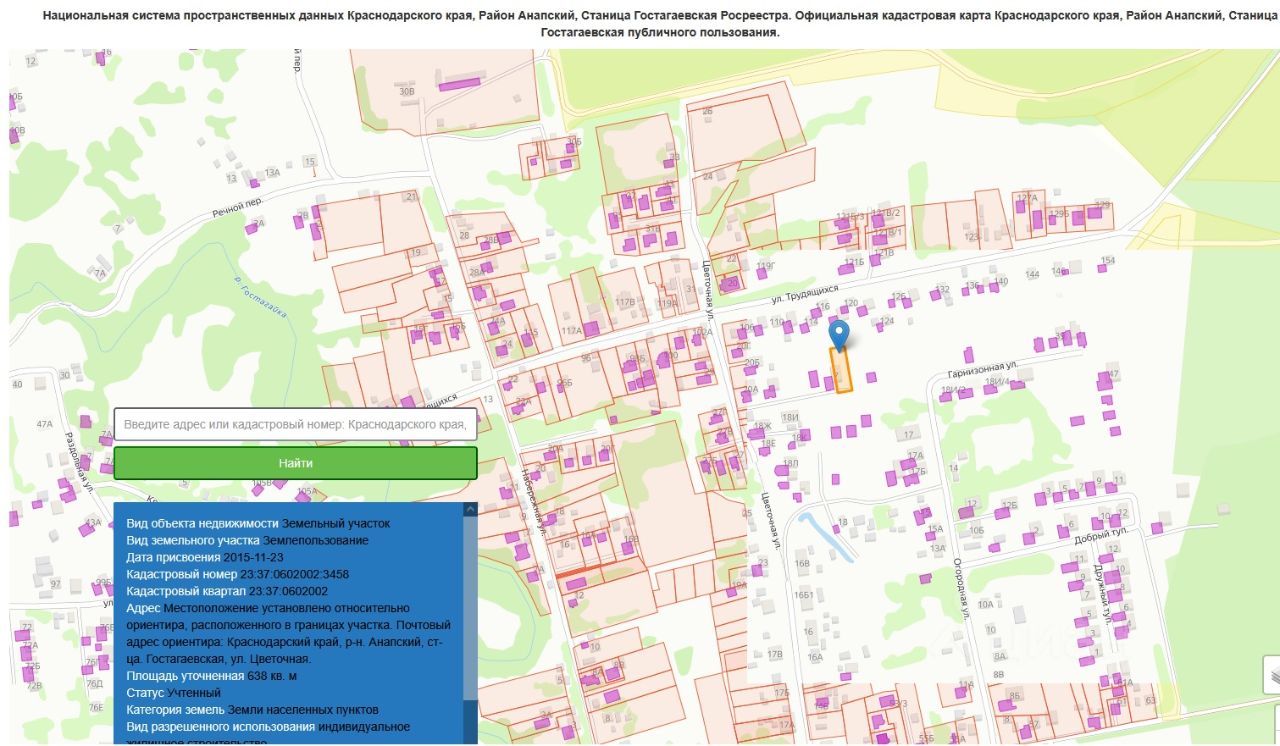Click the Вид земельного участка Землепользование row
Viewport: 1280px width, 746px height.
[x=247, y=540]
